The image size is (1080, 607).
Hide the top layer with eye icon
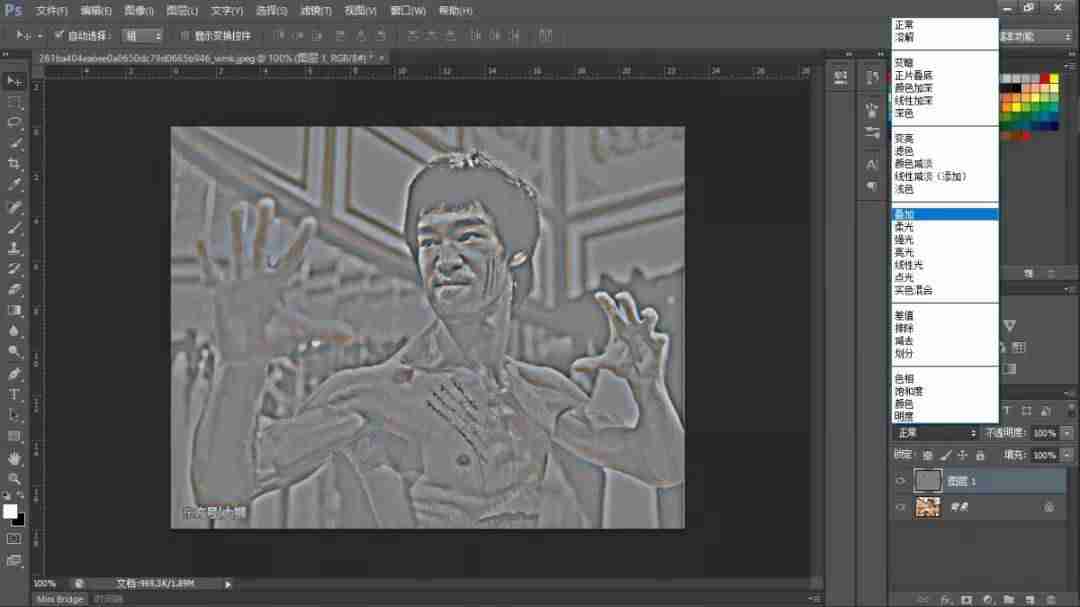[x=900, y=481]
